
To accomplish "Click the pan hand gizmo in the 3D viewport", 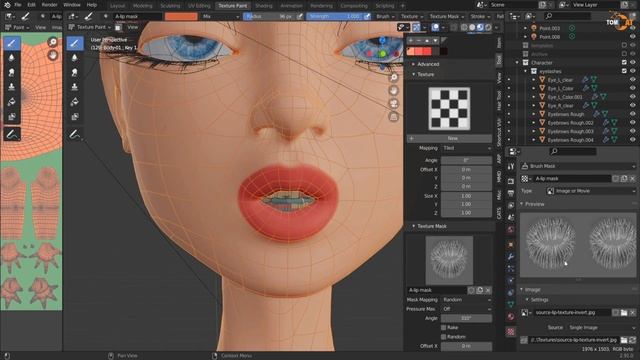I will [x=393, y=91].
